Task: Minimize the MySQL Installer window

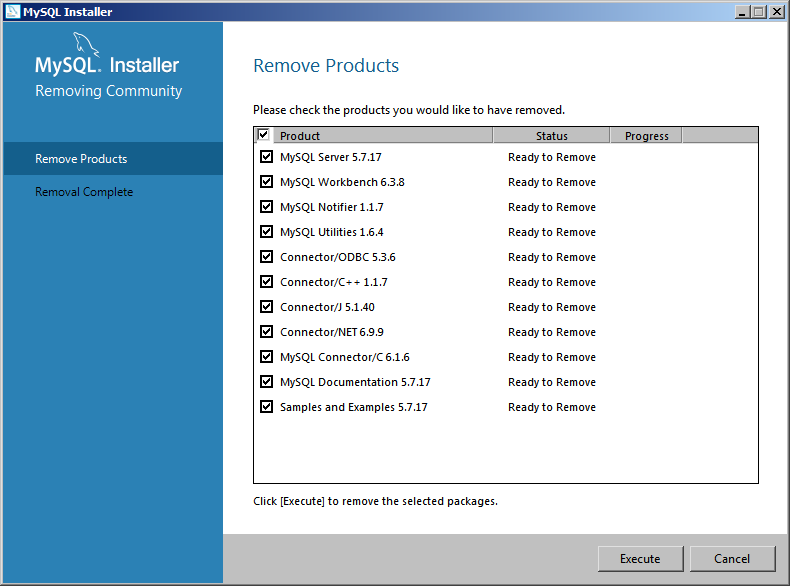Action: 742,12
